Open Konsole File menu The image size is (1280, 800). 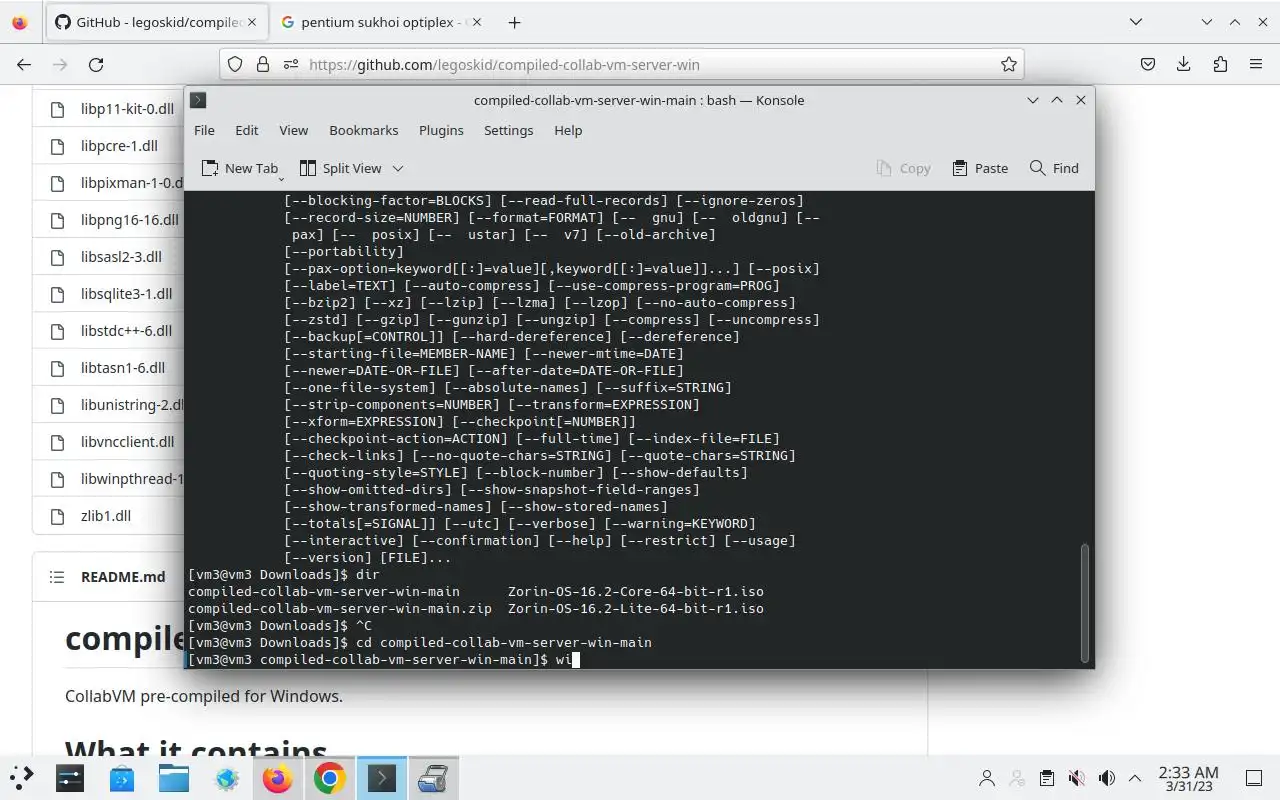[x=204, y=130]
